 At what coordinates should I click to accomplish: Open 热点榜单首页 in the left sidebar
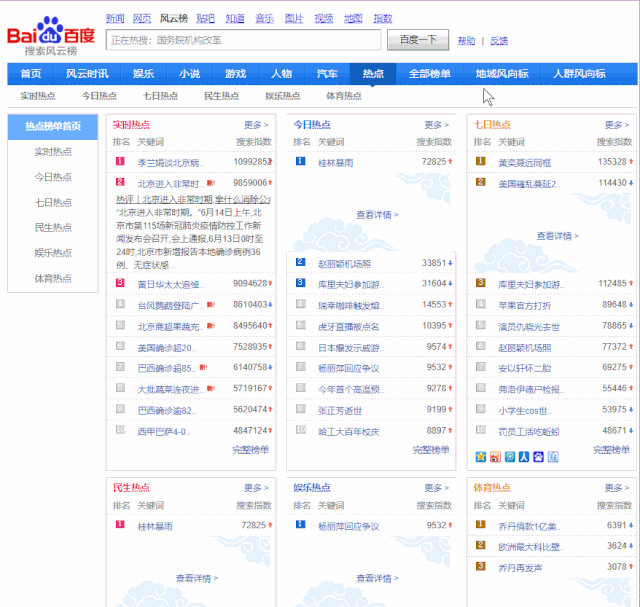[x=53, y=127]
